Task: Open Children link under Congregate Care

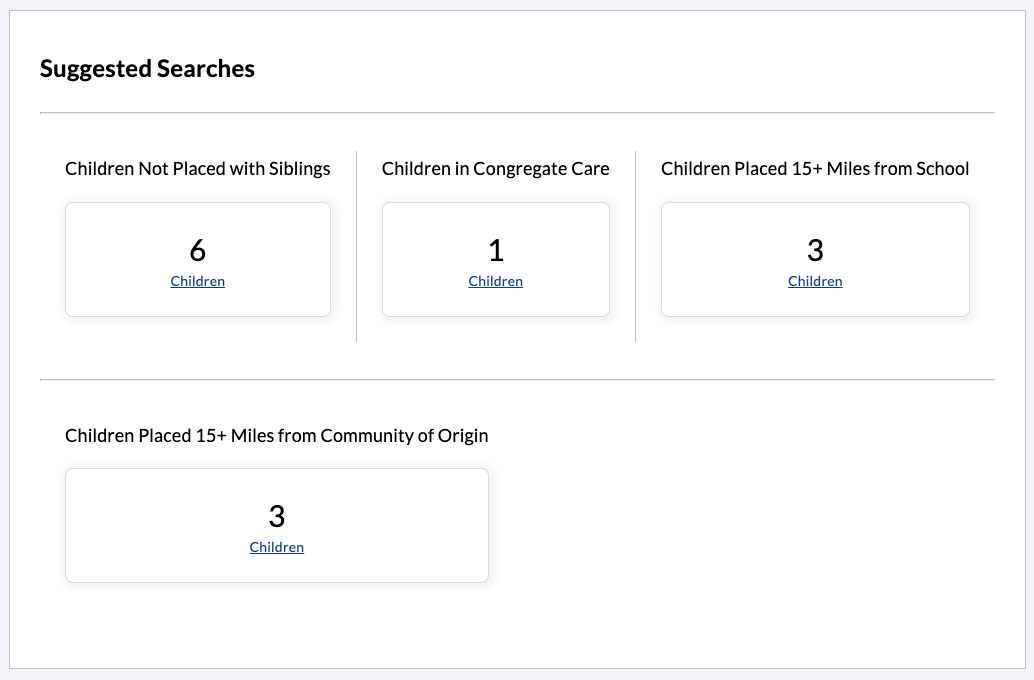Action: tap(496, 282)
